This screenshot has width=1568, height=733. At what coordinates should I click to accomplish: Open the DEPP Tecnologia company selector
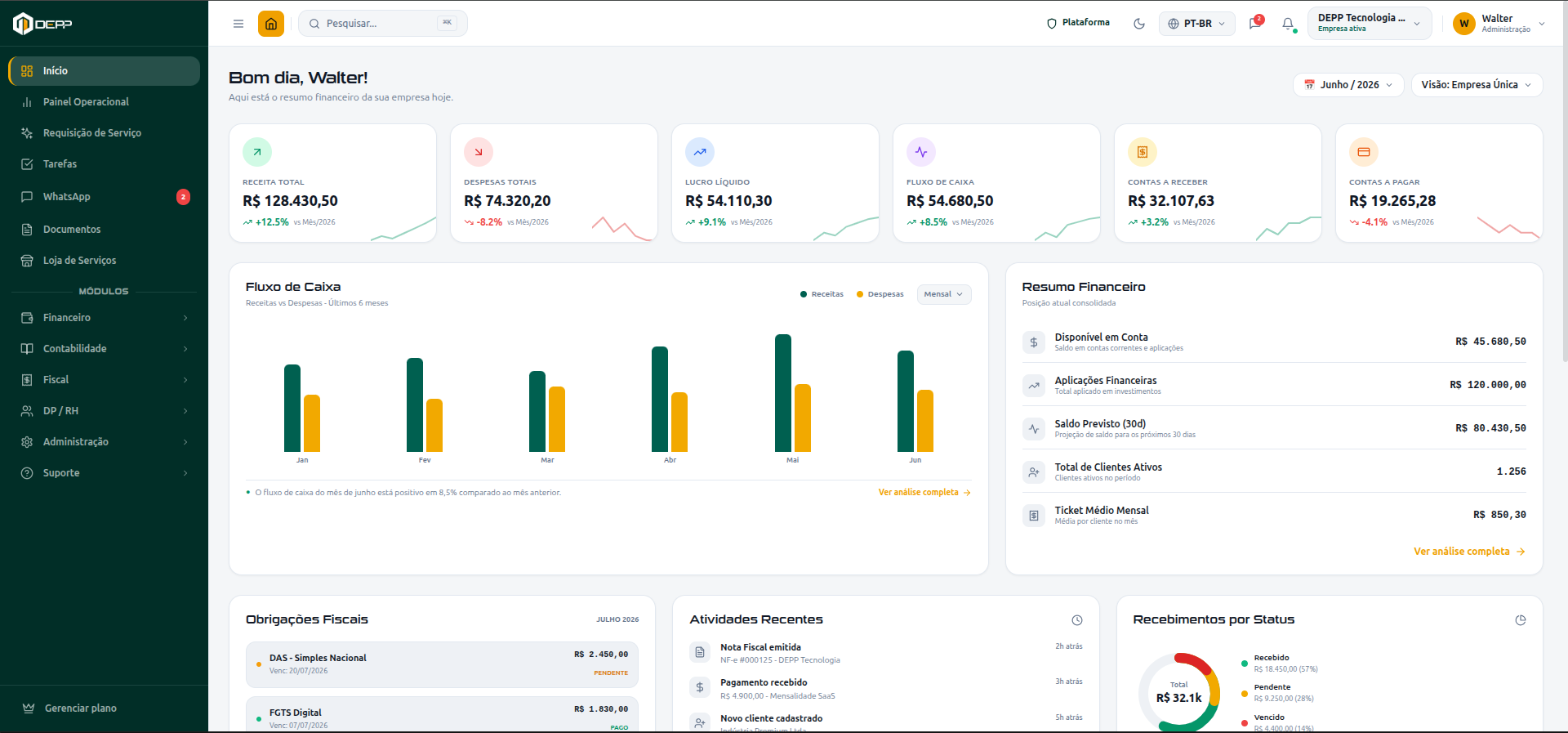pos(1370,23)
